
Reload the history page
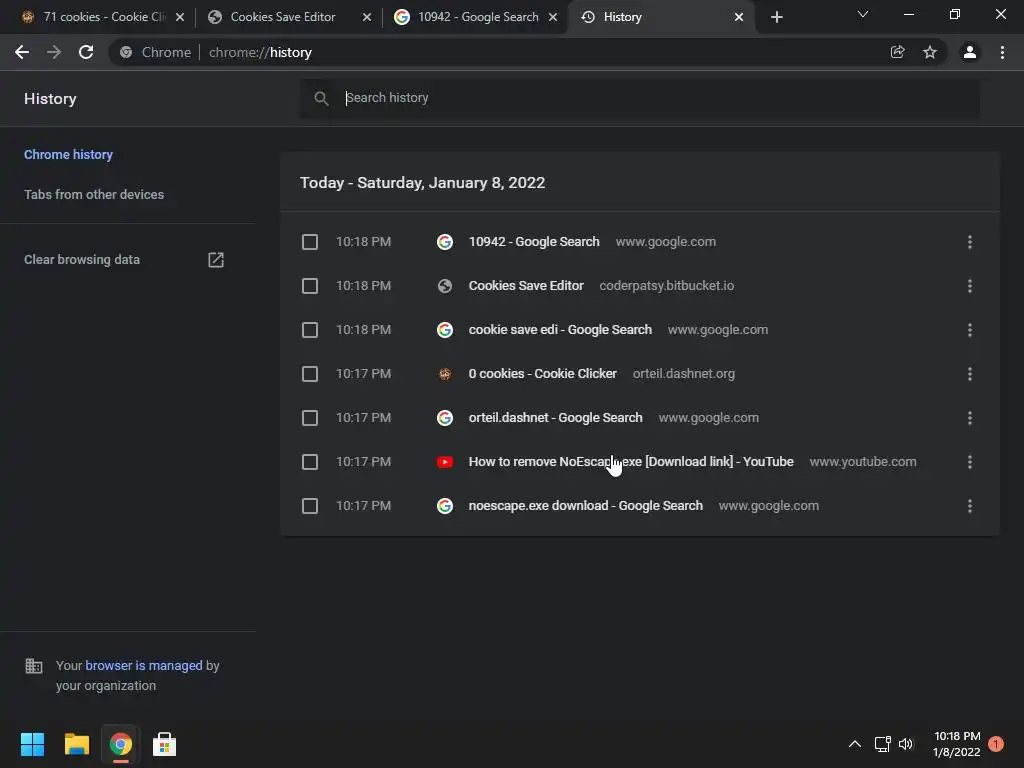tap(86, 52)
